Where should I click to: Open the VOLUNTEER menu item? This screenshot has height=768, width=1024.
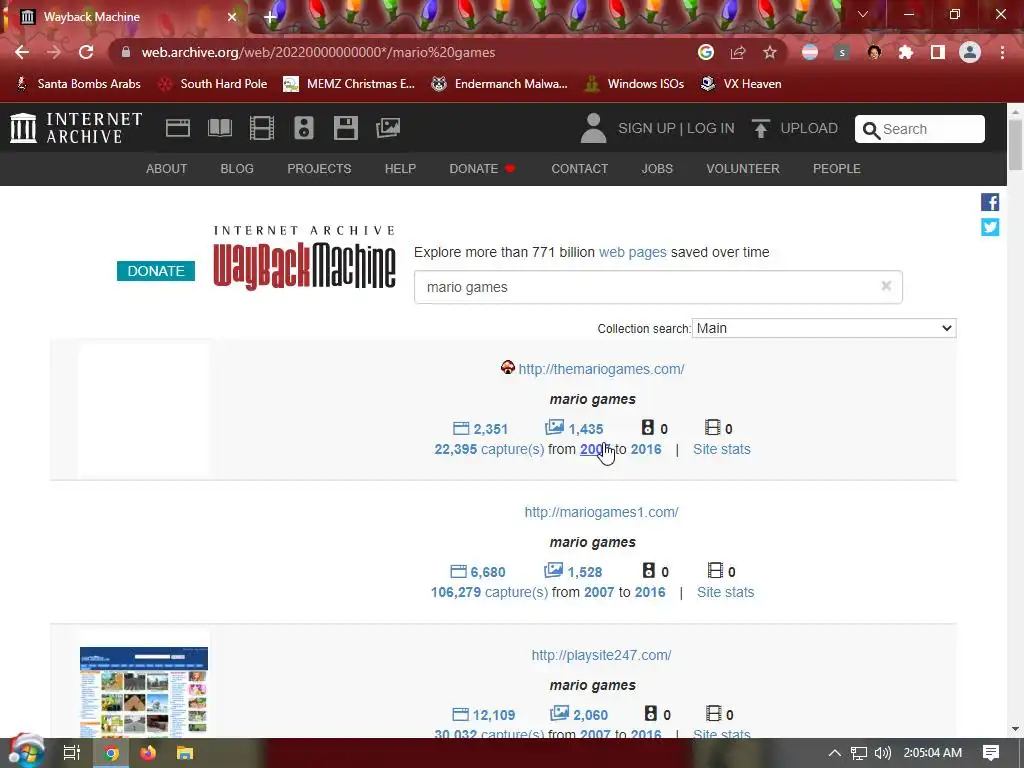[743, 168]
